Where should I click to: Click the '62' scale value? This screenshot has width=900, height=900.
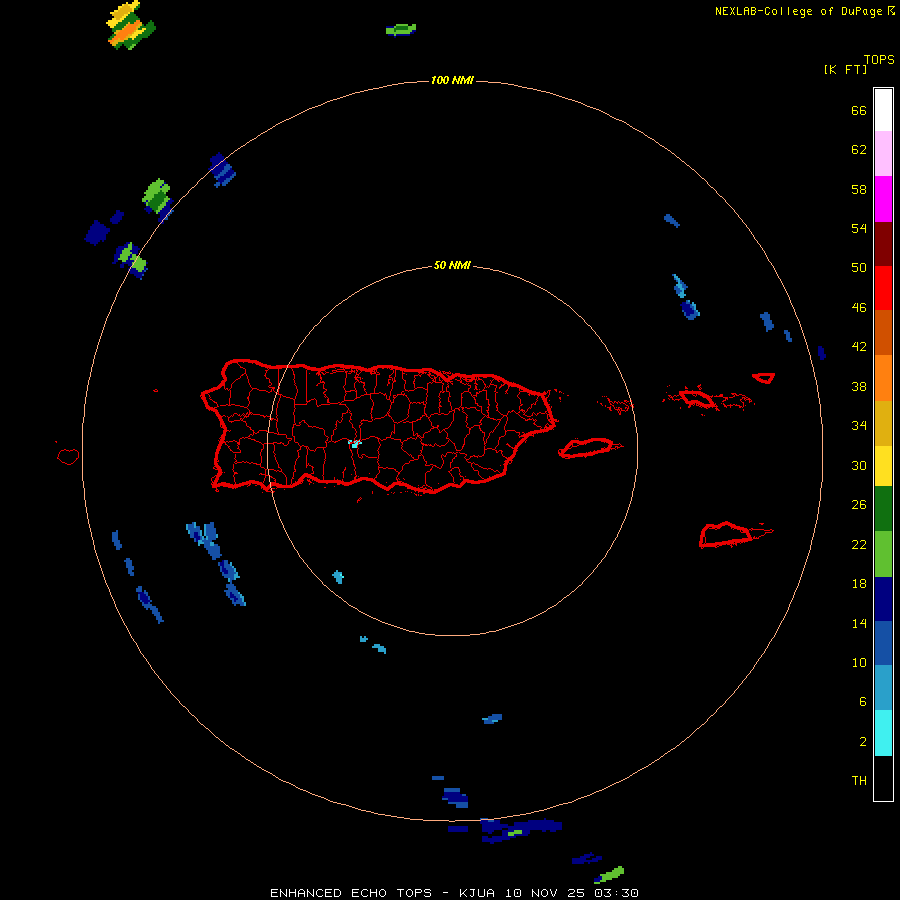tap(859, 149)
